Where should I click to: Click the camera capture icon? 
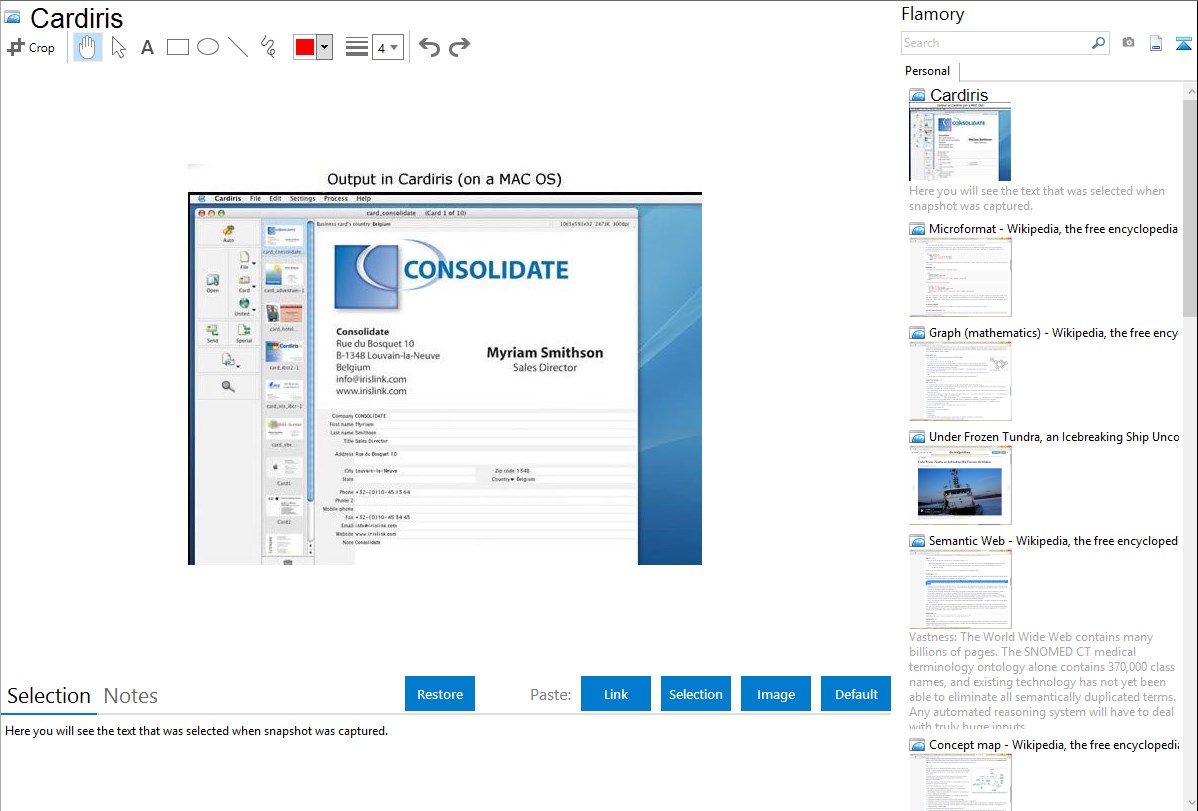click(1128, 43)
